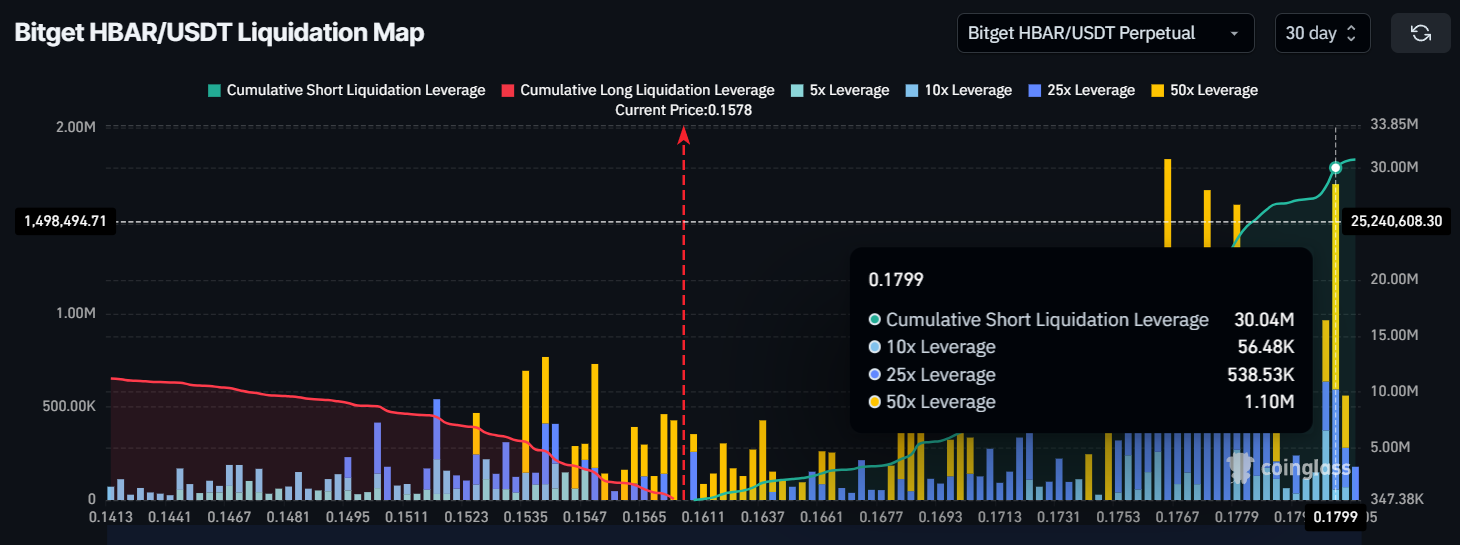Click the 0.1467 x-axis label
This screenshot has width=1460, height=545.
click(x=230, y=517)
